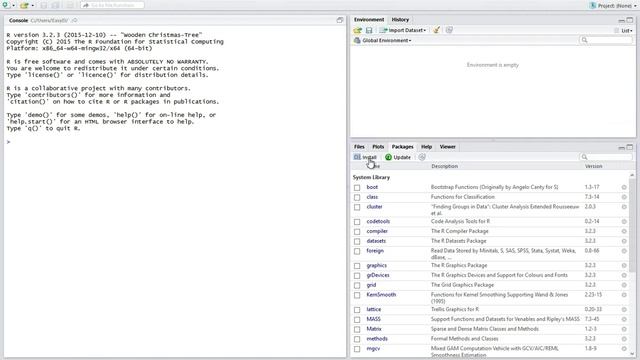
Task: Maximize the Console pane
Action: click(x=340, y=20)
